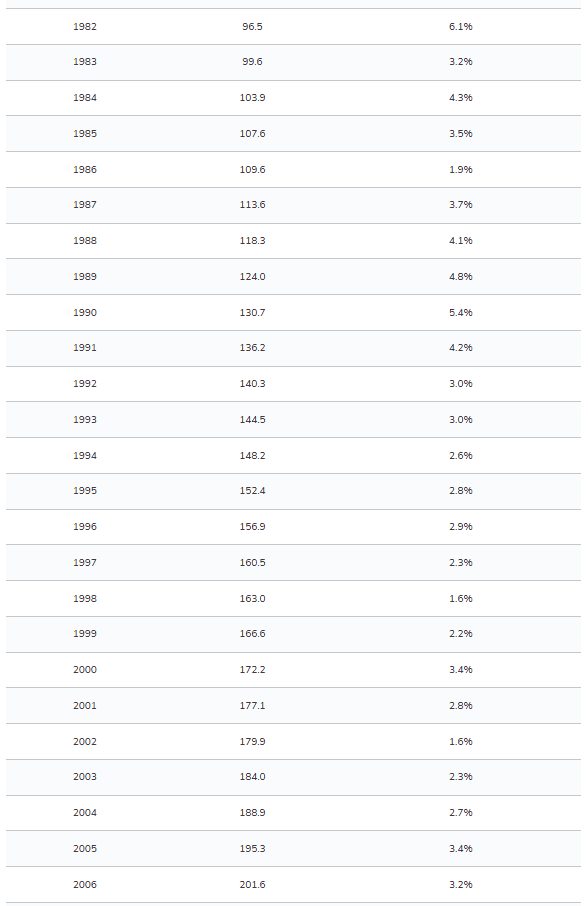Click the 1986 year cell
This screenshot has width=588, height=906.
(x=84, y=169)
